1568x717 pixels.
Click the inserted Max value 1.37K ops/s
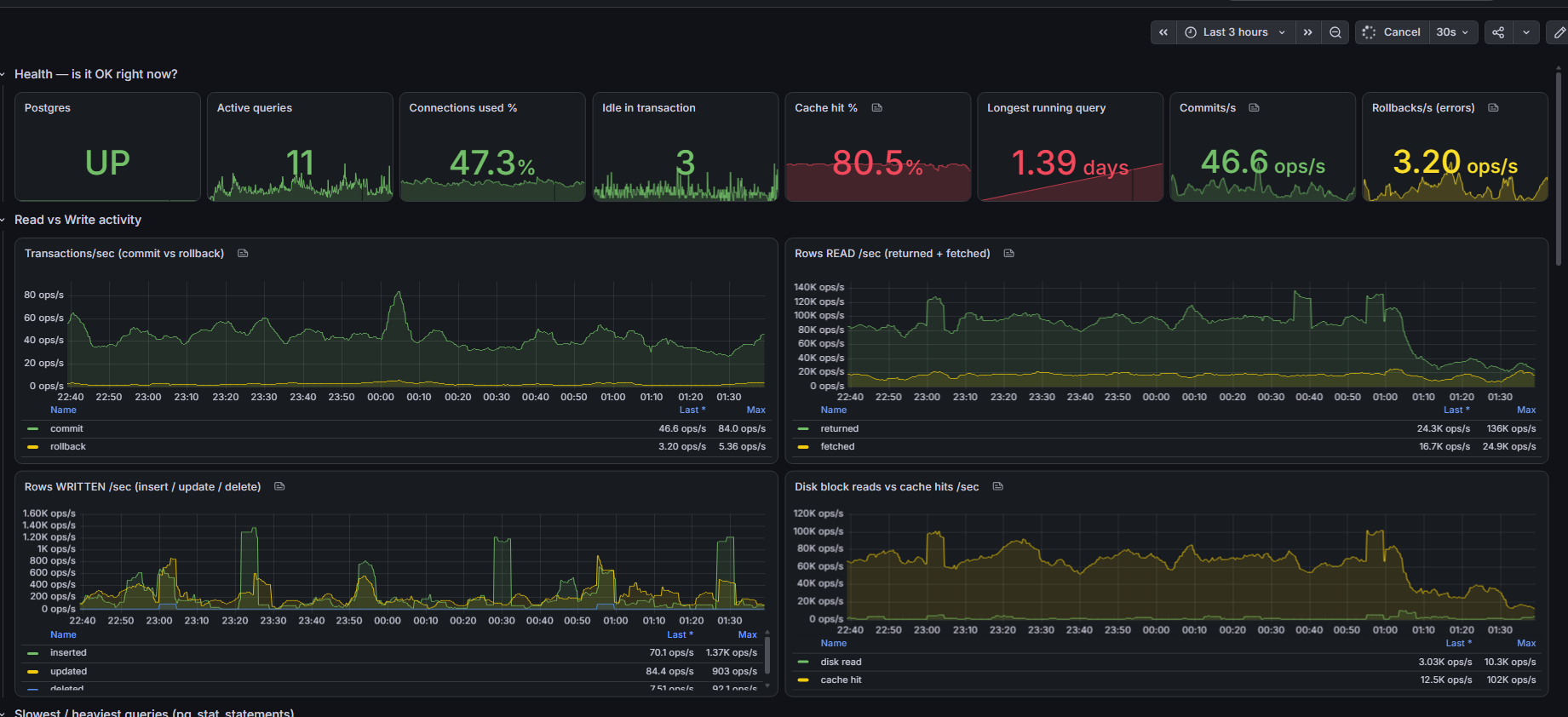pyautogui.click(x=732, y=653)
